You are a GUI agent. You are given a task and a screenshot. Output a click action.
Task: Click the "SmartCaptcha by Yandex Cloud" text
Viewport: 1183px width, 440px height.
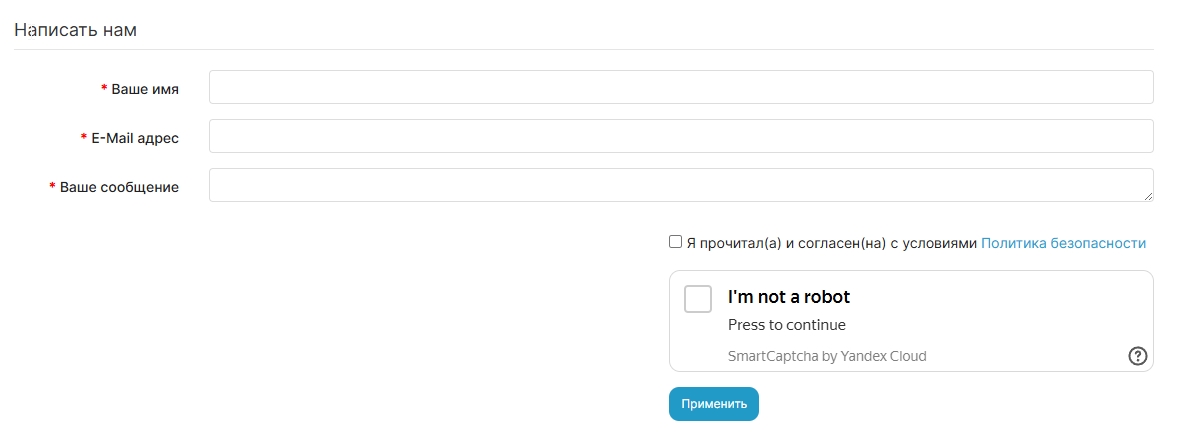click(x=827, y=356)
